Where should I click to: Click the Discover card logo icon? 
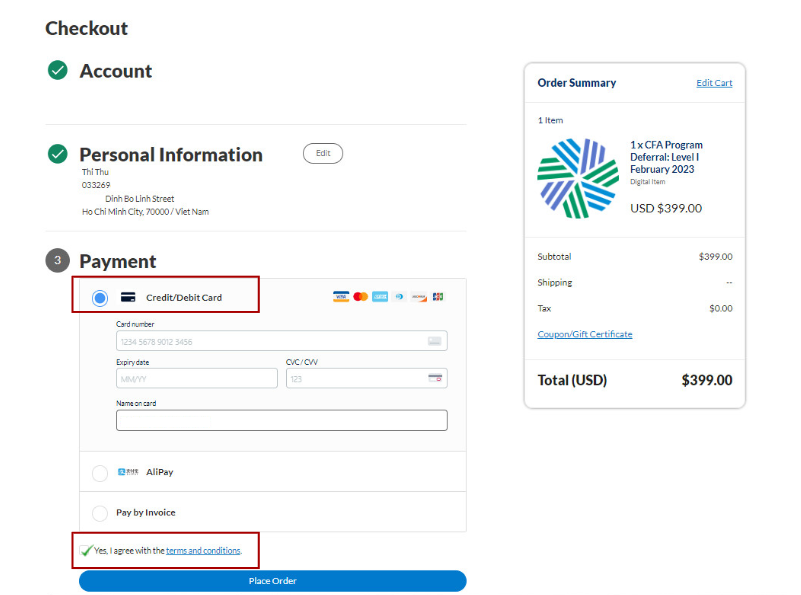[x=419, y=297]
